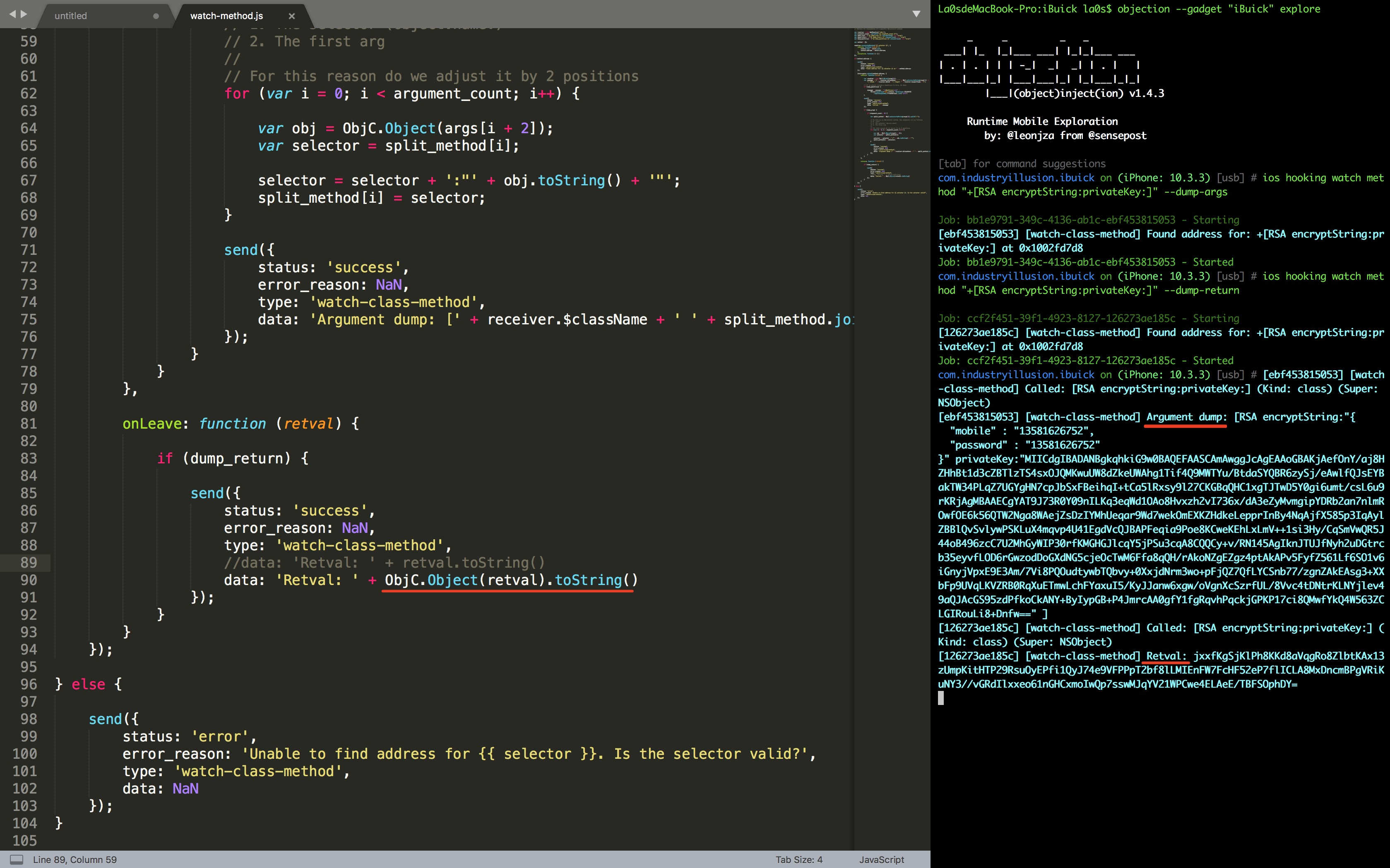Click the back tab navigation arrow
The width and height of the screenshot is (1390, 868).
(x=12, y=14)
